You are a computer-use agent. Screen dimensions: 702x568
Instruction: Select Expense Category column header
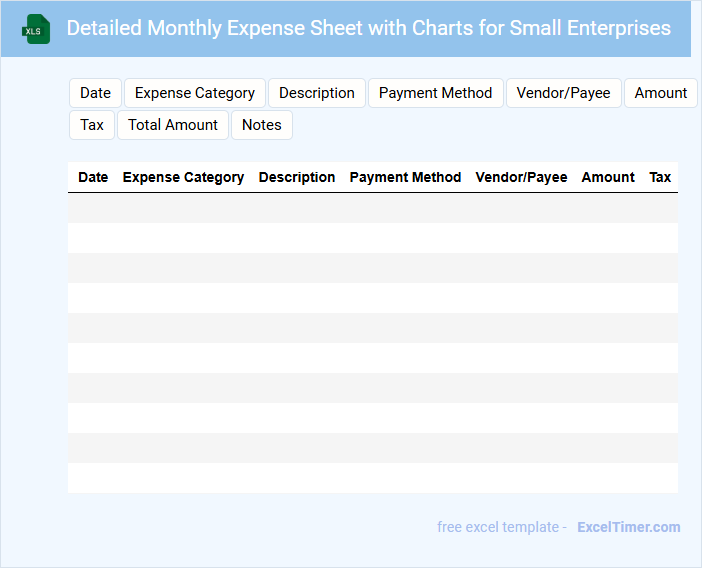183,177
